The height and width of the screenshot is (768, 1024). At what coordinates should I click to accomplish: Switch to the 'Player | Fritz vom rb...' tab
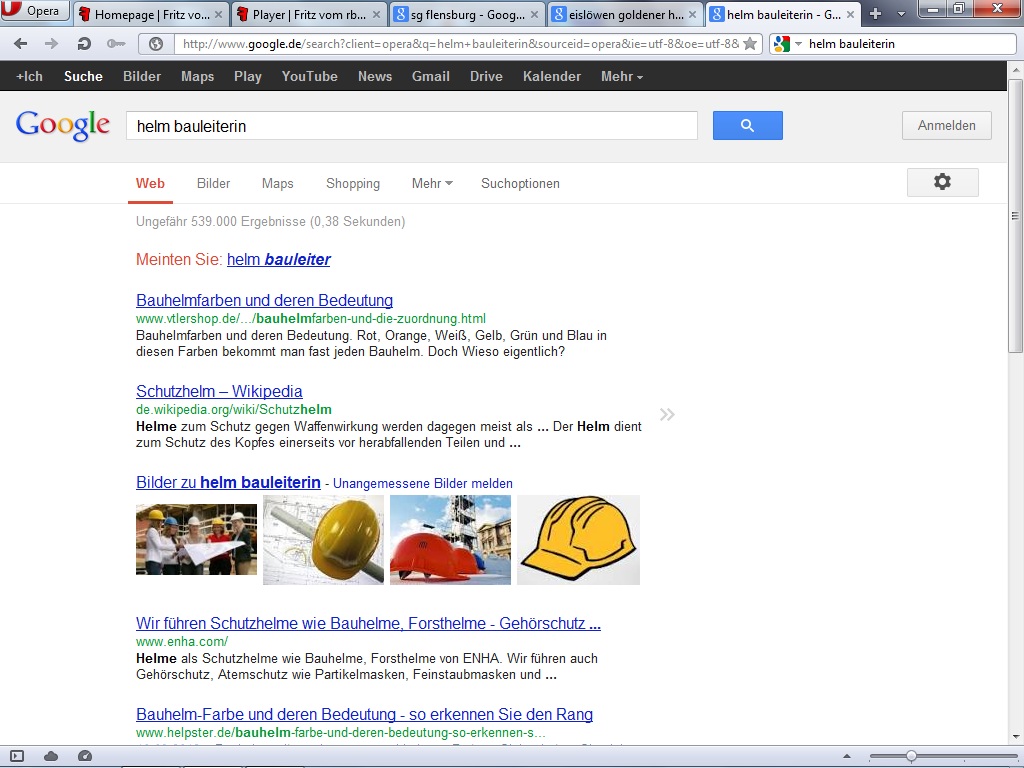tap(310, 14)
